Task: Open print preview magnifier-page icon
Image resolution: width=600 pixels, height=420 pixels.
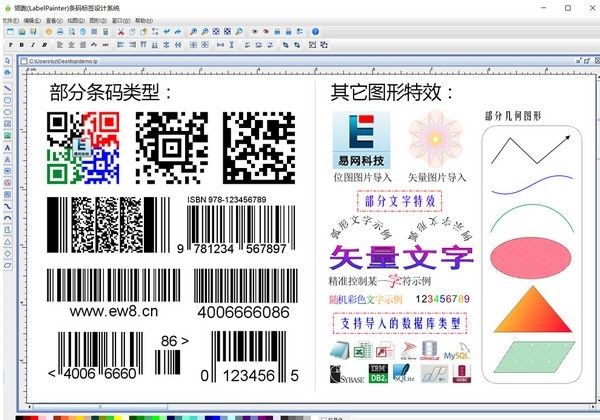Action: (72, 32)
